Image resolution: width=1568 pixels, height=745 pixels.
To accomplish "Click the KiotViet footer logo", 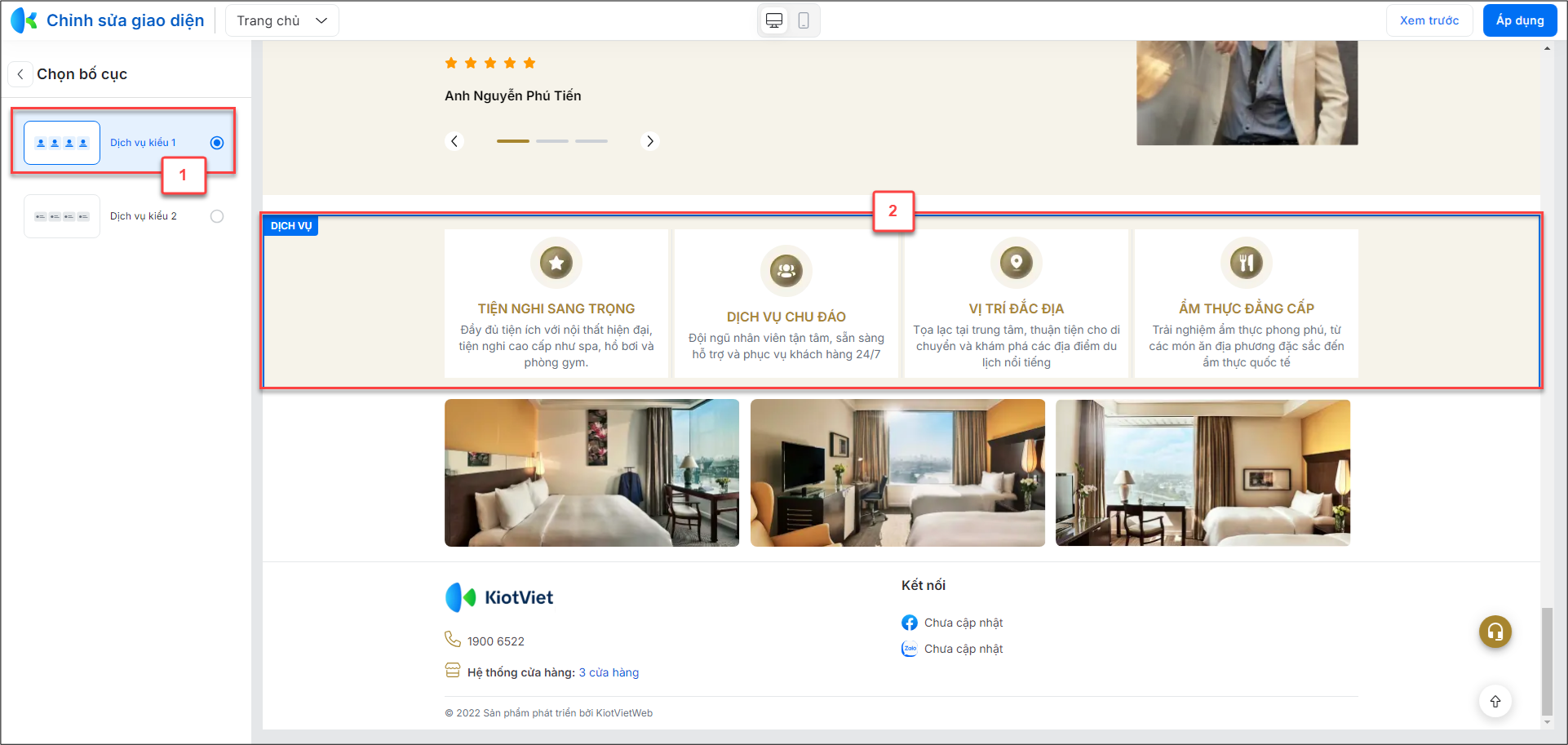I will coord(499,597).
